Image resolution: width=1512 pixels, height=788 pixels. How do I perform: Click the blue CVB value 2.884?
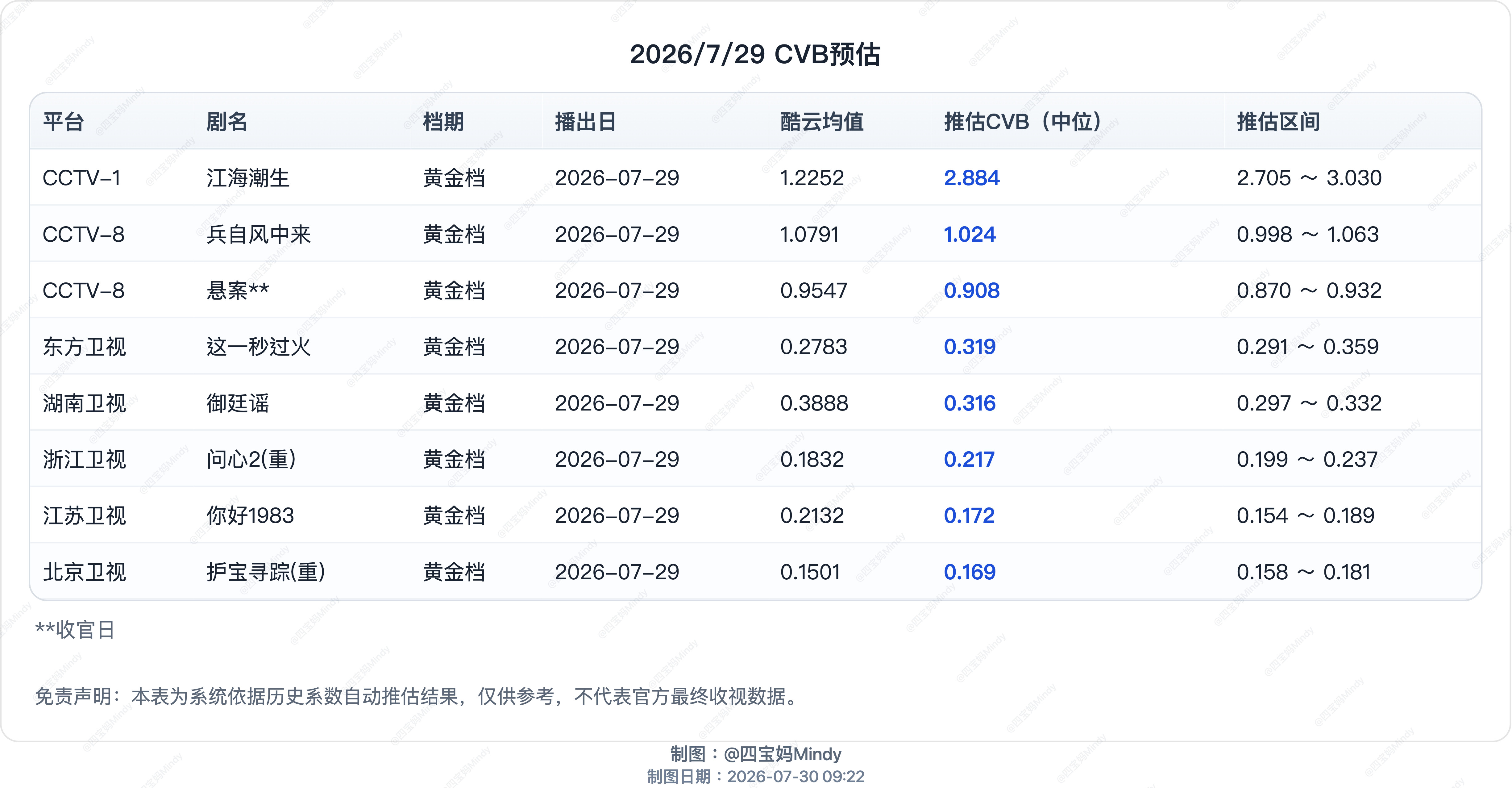[x=971, y=178]
